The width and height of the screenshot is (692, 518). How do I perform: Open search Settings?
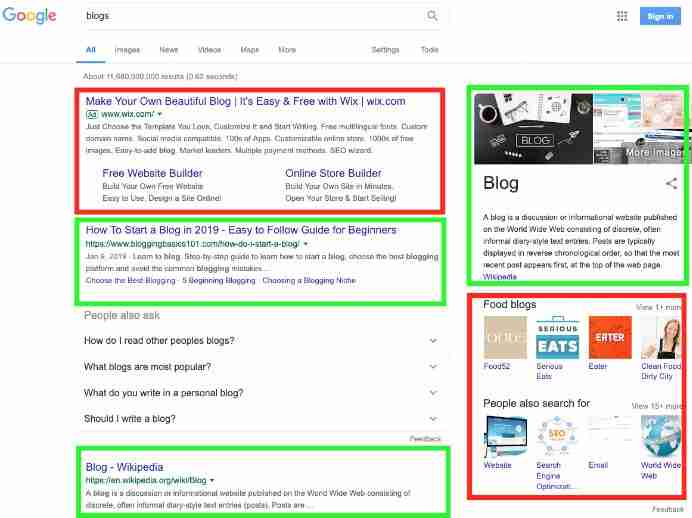point(385,50)
